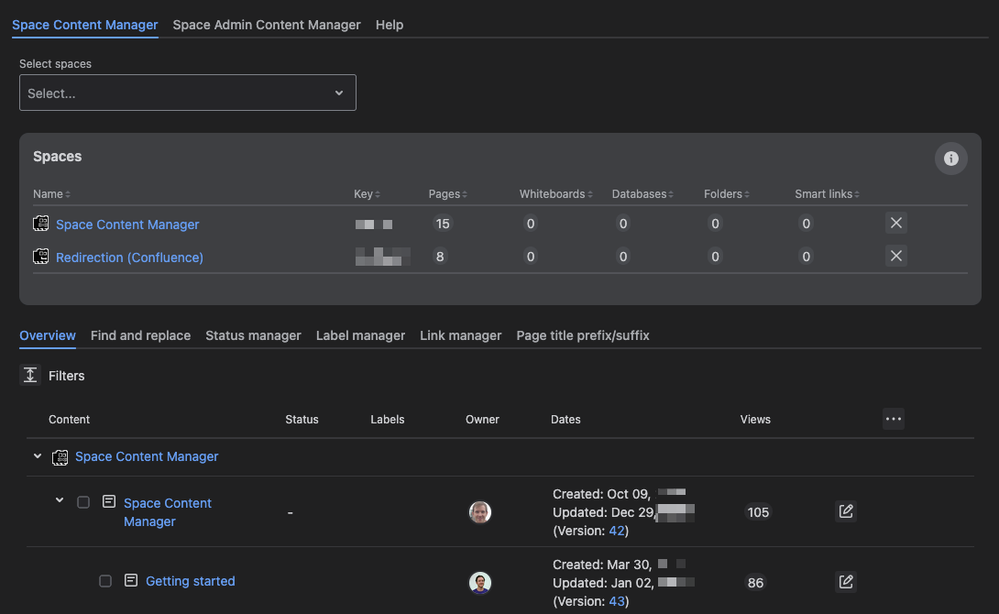
Task: Switch to Find and replace tab
Action: [x=140, y=335]
